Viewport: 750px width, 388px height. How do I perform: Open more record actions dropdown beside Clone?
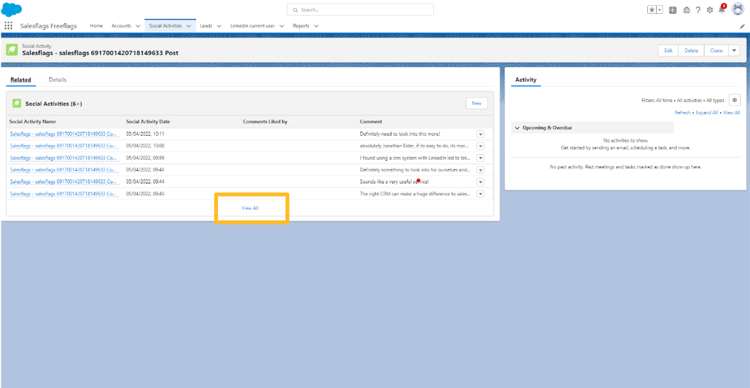click(734, 50)
